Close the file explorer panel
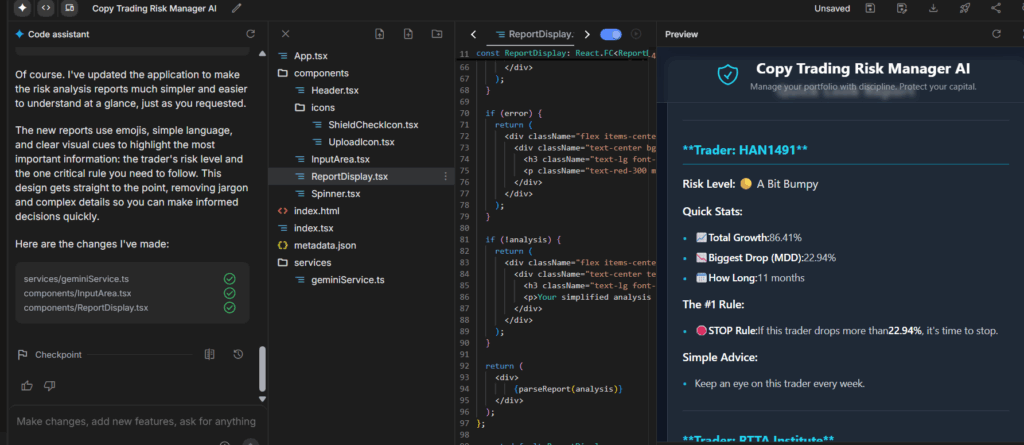This screenshot has height=445, width=1024. 285,34
